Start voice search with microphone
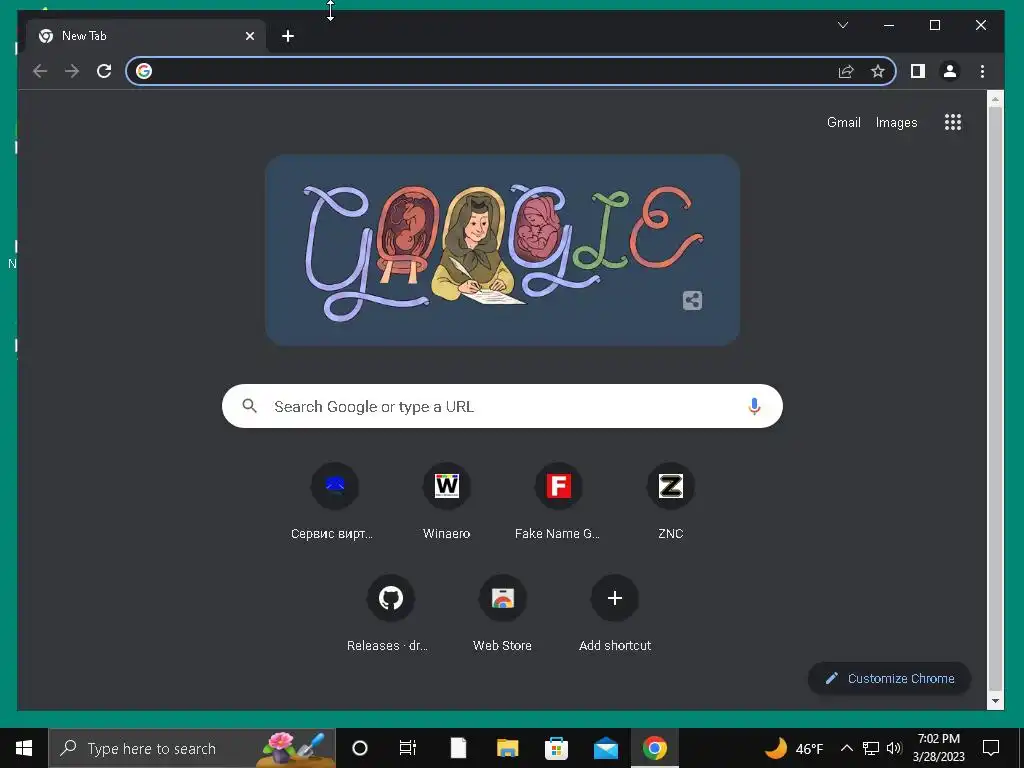Screen dimensions: 1024x768 (754, 406)
